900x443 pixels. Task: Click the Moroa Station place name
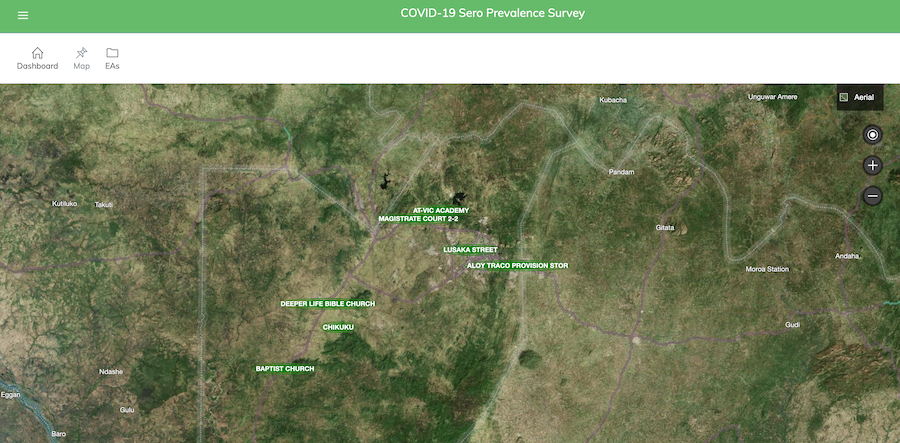point(767,269)
